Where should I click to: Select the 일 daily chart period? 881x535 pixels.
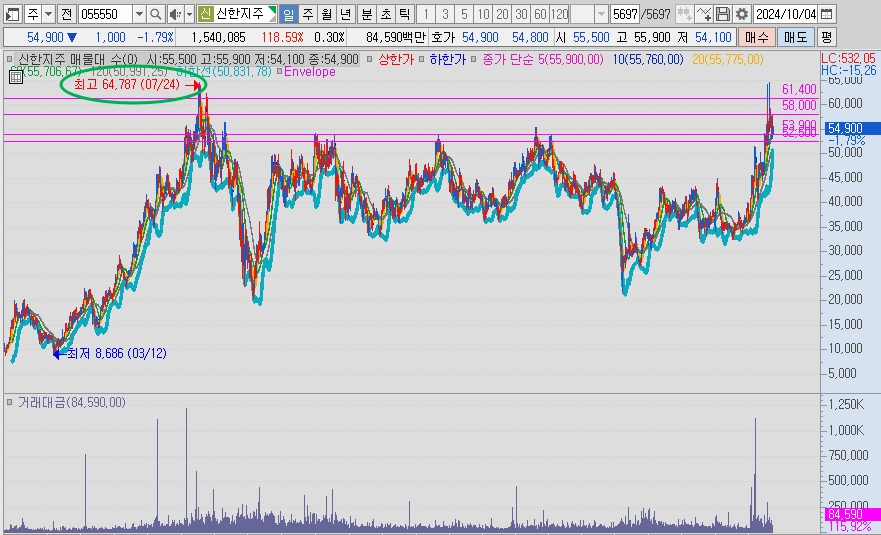pos(288,14)
